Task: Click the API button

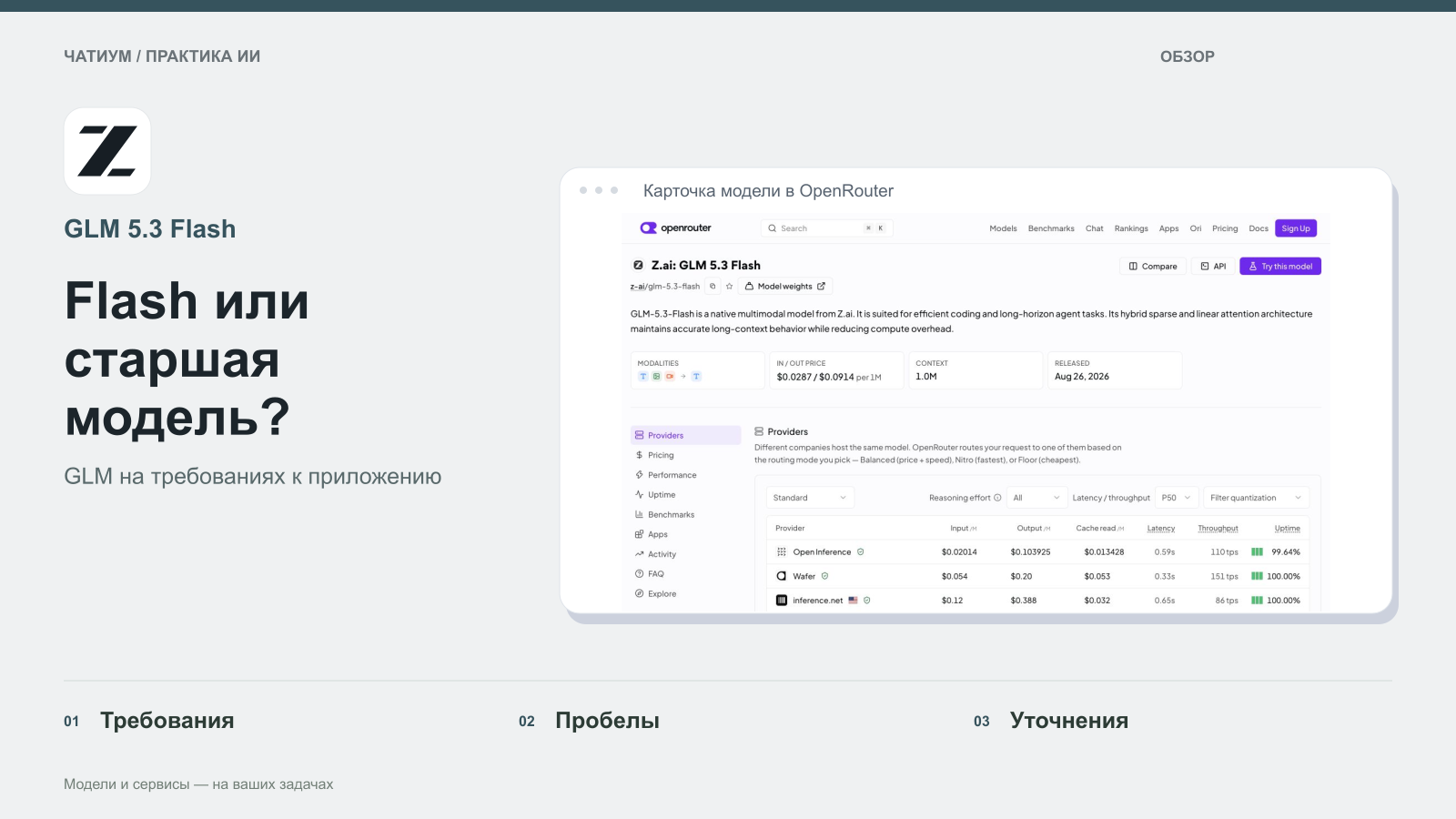Action: coord(1213,267)
